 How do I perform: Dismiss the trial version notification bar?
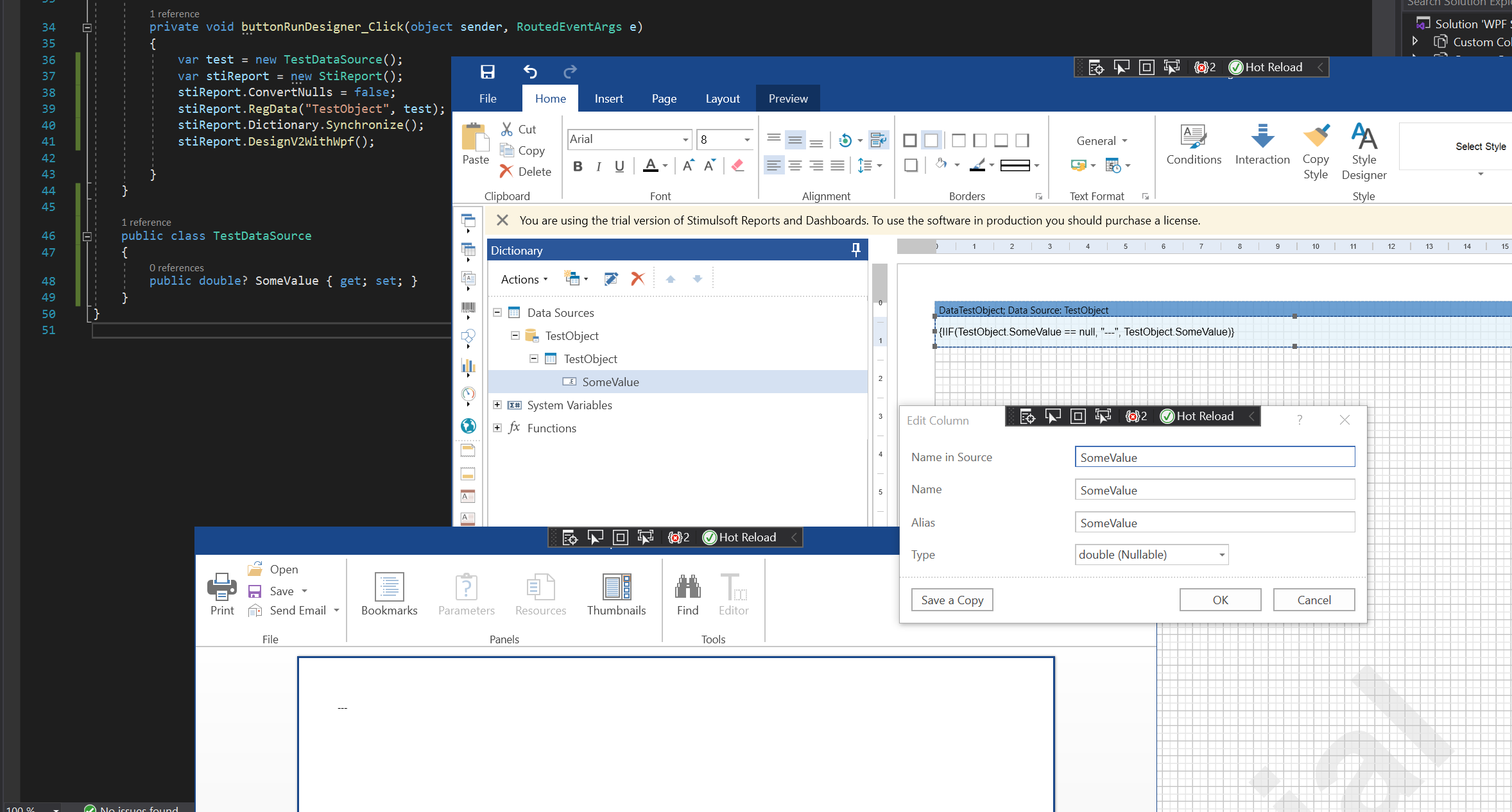coord(503,220)
